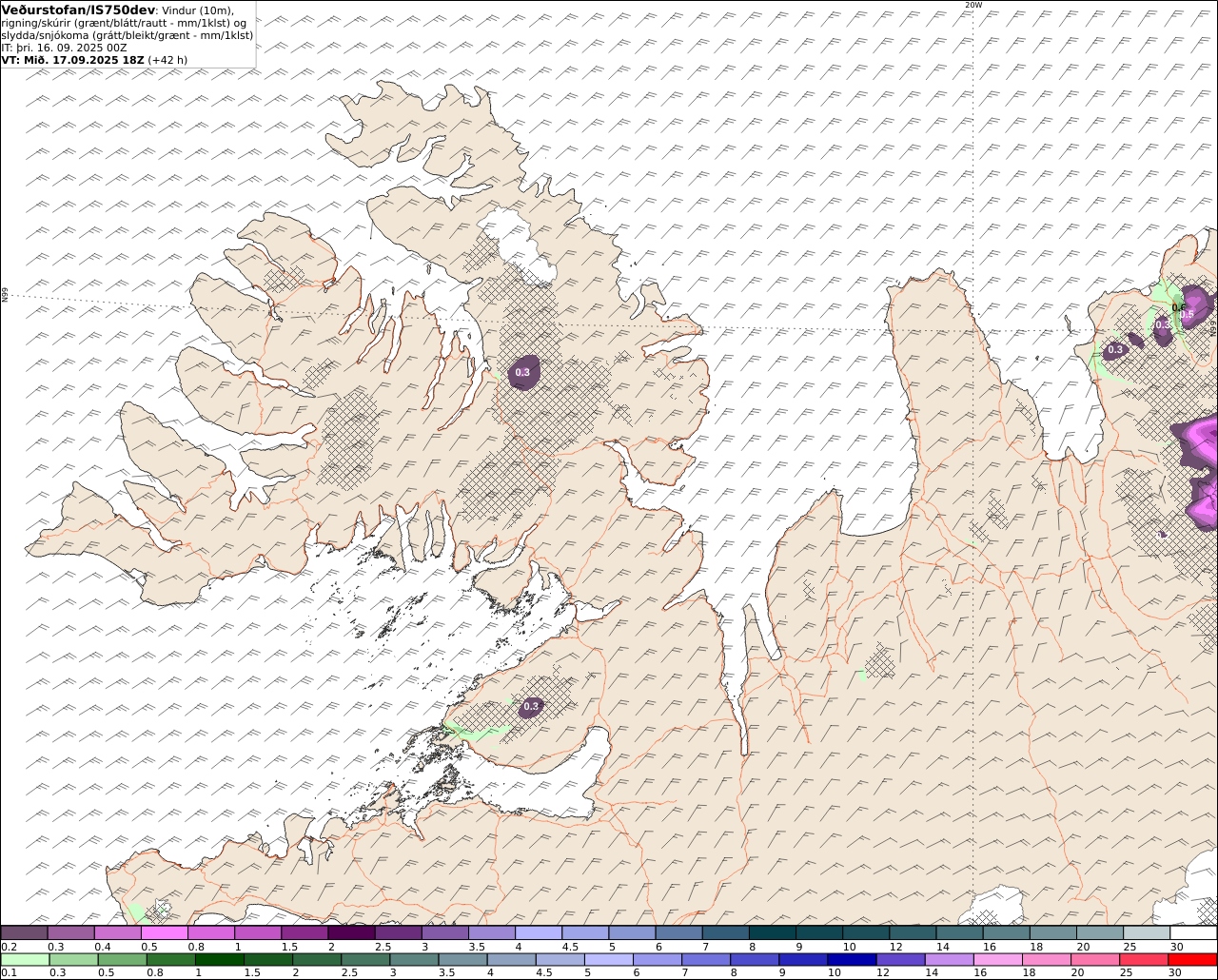Click the initial time 'IT: þri. 16. 09. 2025 00Z'

tap(64, 47)
